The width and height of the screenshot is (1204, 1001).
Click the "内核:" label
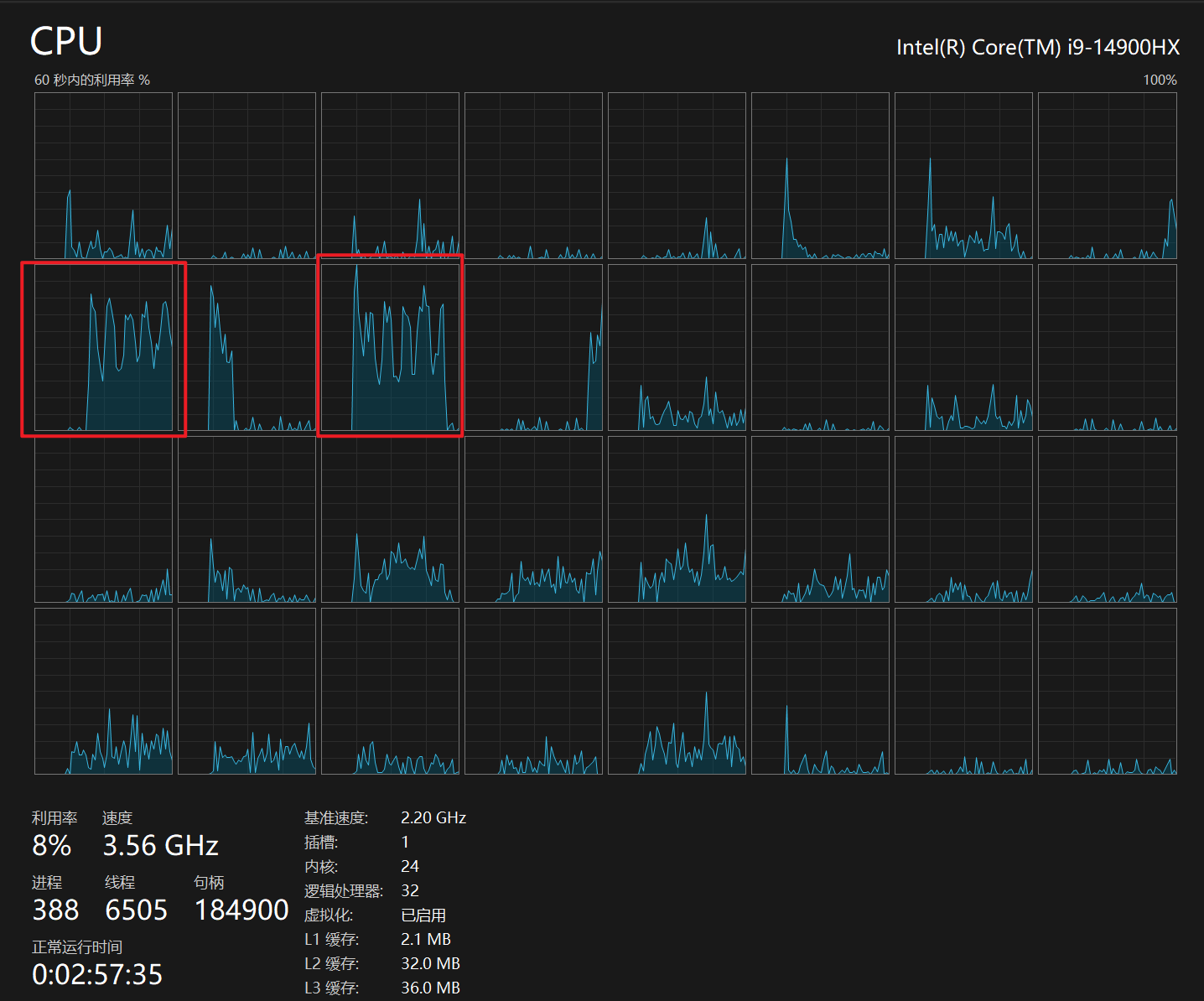pyautogui.click(x=321, y=866)
